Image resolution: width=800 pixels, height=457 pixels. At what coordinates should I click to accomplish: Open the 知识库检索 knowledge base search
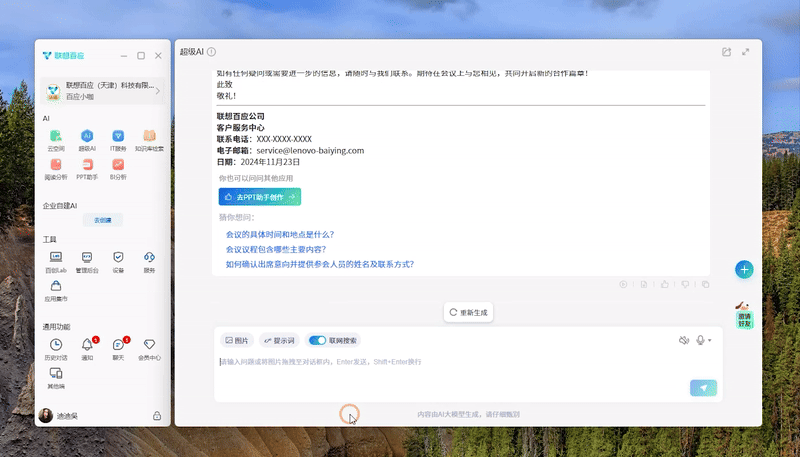click(149, 140)
